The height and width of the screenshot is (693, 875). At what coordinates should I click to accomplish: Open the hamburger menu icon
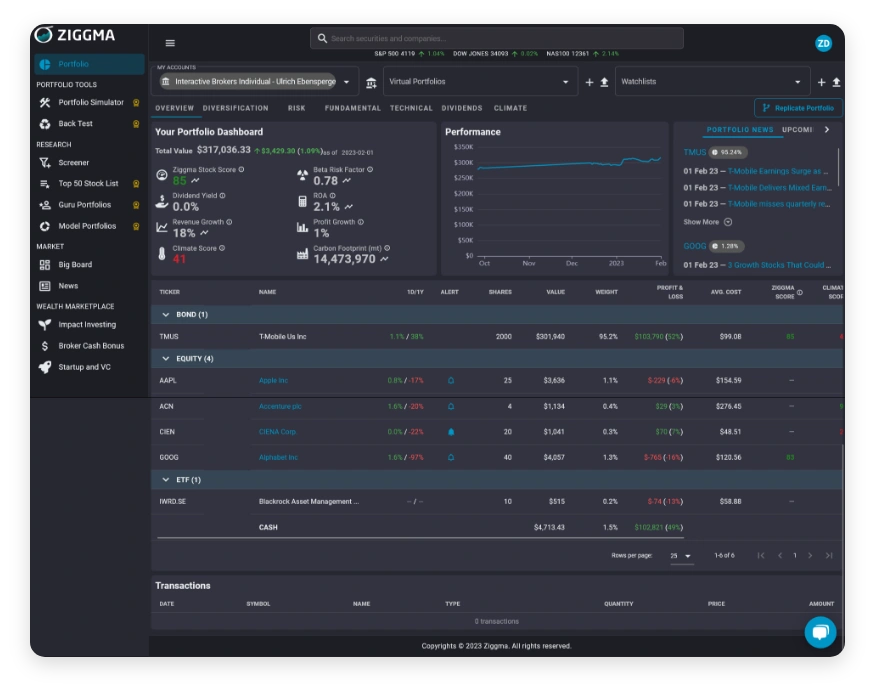click(x=170, y=43)
